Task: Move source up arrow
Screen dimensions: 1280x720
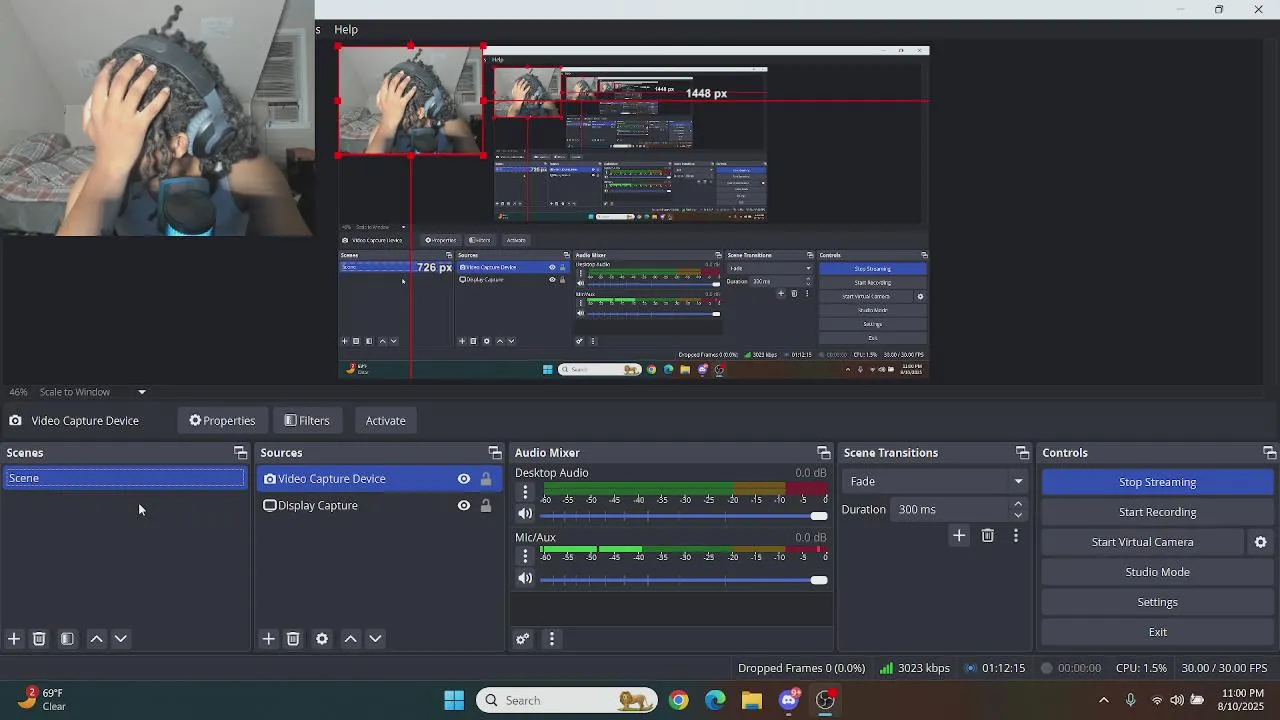Action: (350, 639)
